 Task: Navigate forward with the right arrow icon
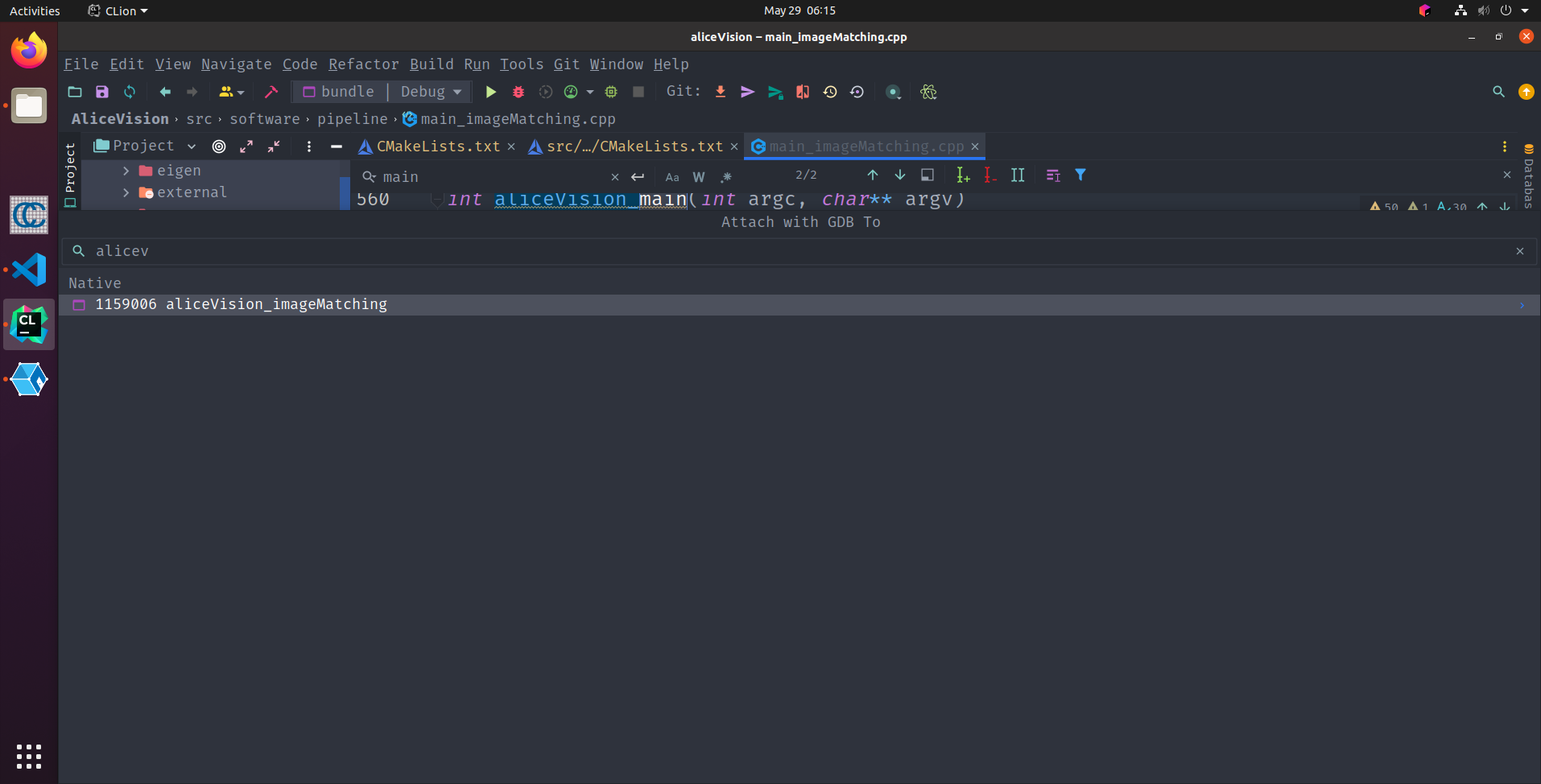click(192, 92)
